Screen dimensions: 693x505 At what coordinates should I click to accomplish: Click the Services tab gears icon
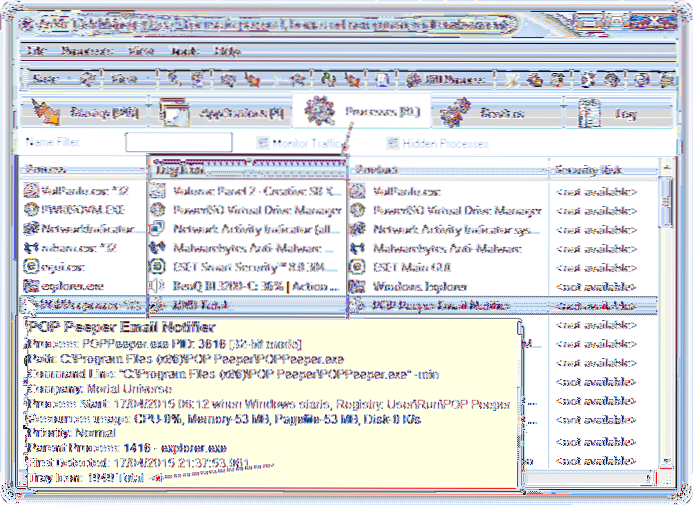[456, 112]
